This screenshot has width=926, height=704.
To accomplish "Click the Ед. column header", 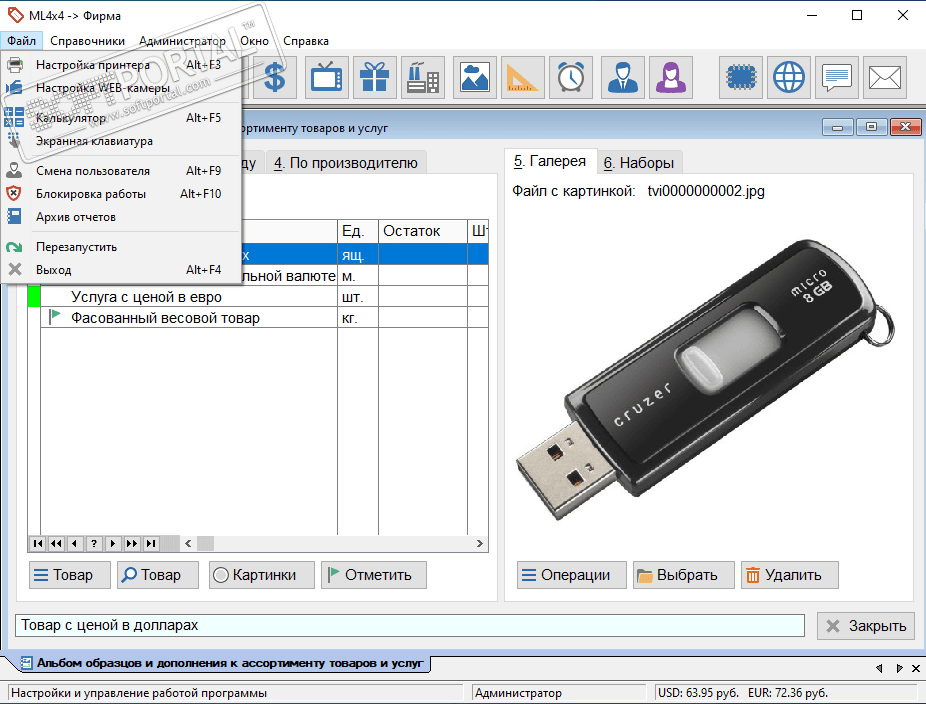I will (x=358, y=231).
